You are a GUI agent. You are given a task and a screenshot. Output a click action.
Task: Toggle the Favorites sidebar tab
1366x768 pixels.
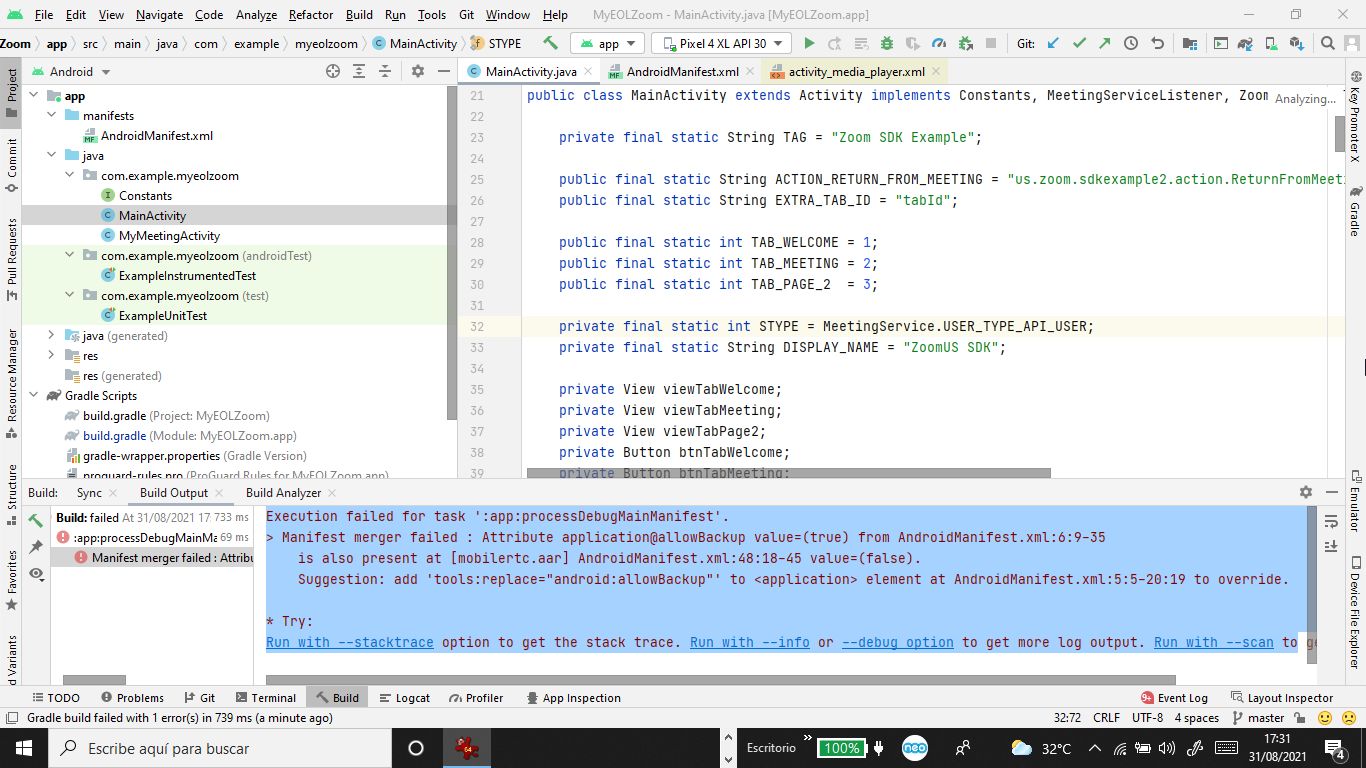[12, 580]
